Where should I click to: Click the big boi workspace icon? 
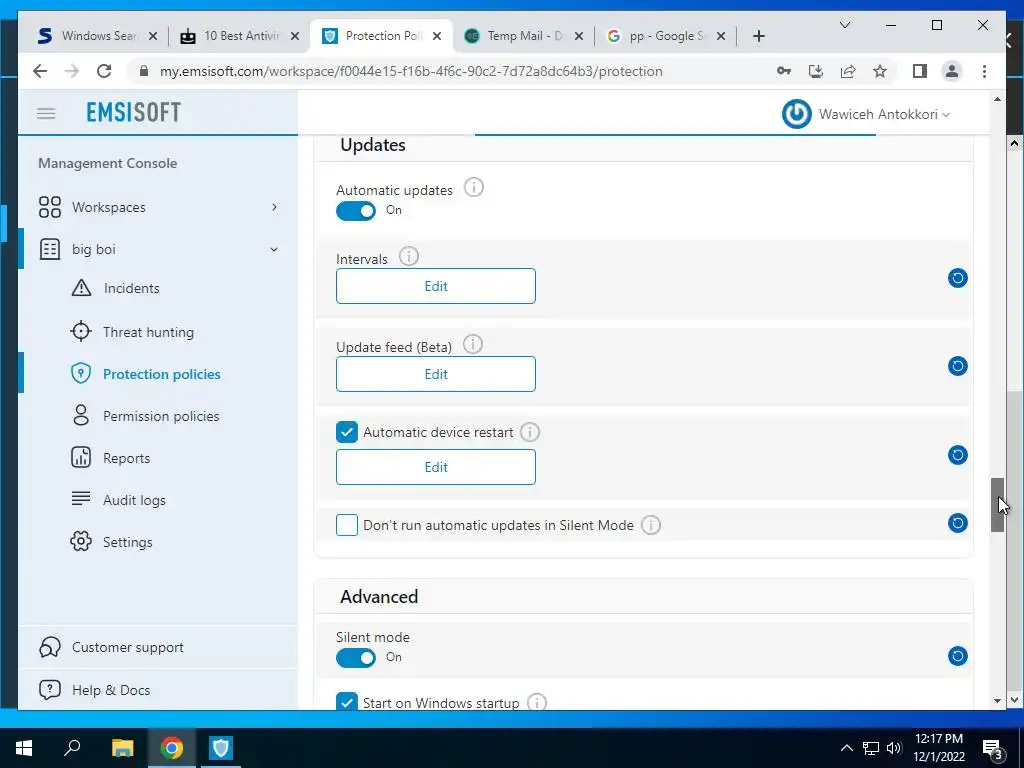click(x=50, y=249)
